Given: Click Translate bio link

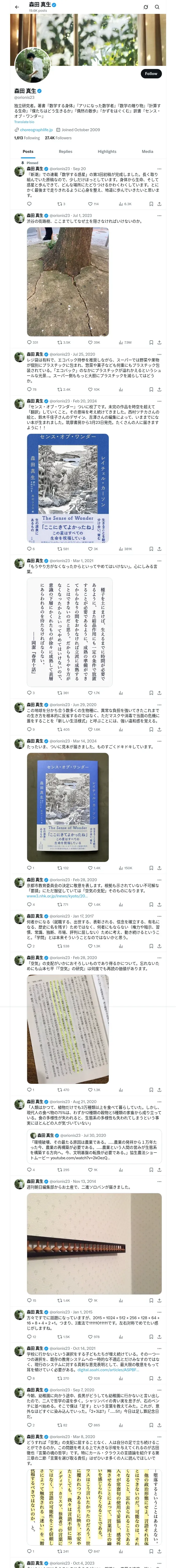Looking at the screenshot, I should click(x=24, y=122).
